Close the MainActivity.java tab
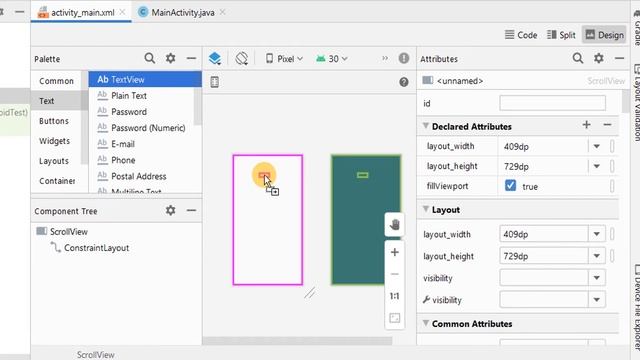 pos(222,12)
